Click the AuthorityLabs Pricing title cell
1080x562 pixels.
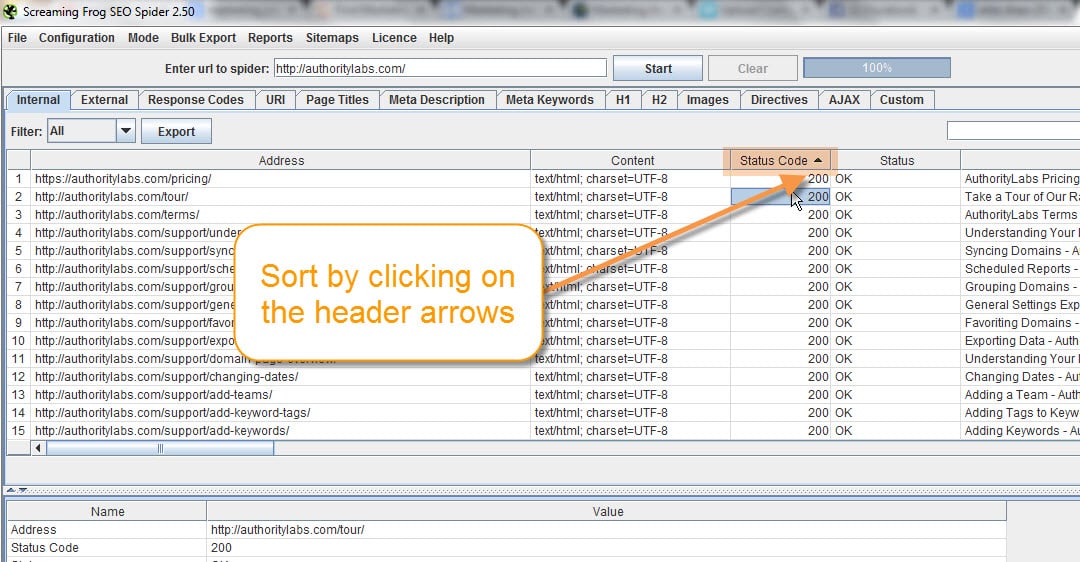[x=1021, y=178]
